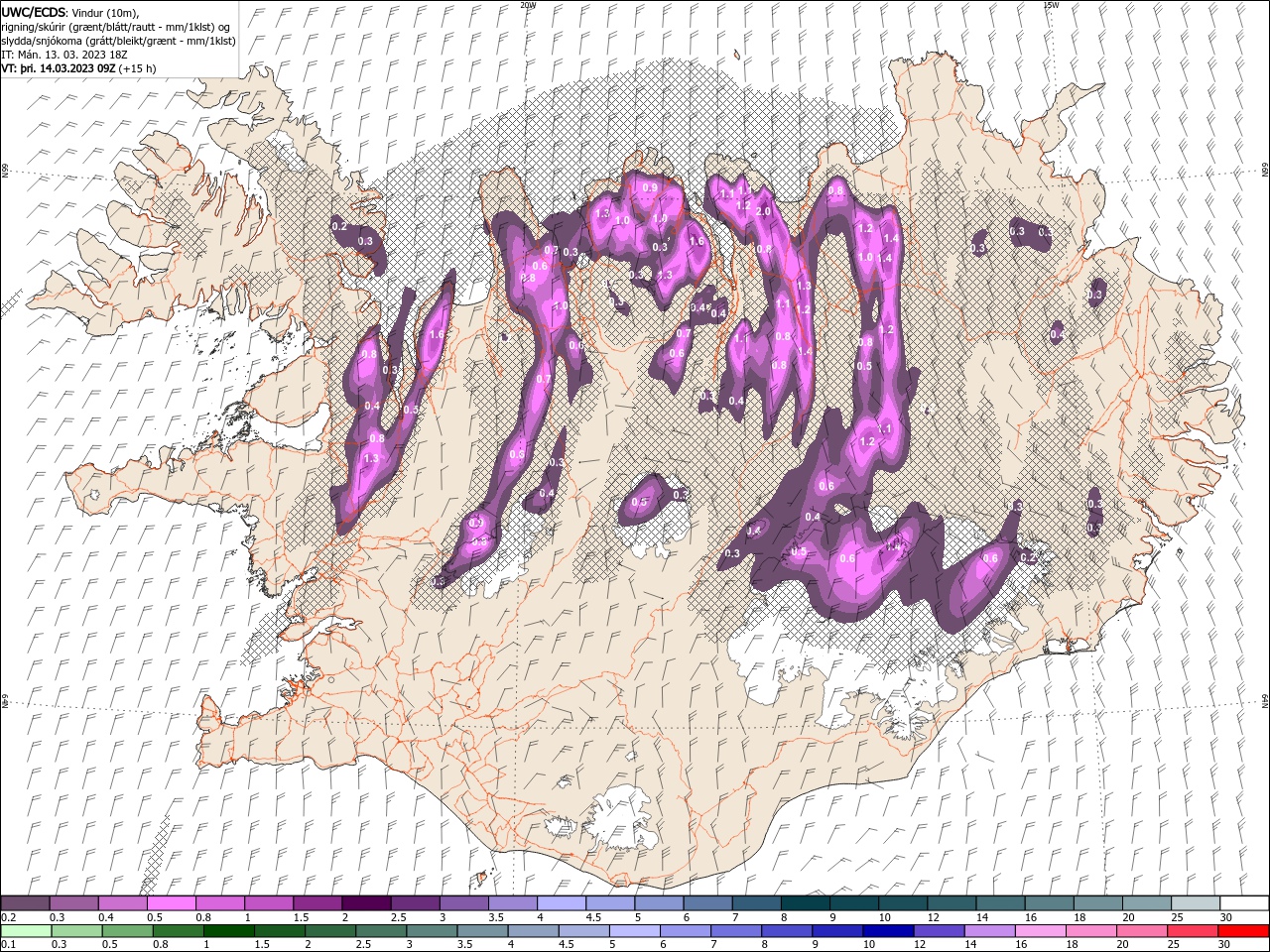This screenshot has width=1270, height=952.
Task: Pick lower green legend swatch between 0.8 and 1
Action: tap(179, 931)
